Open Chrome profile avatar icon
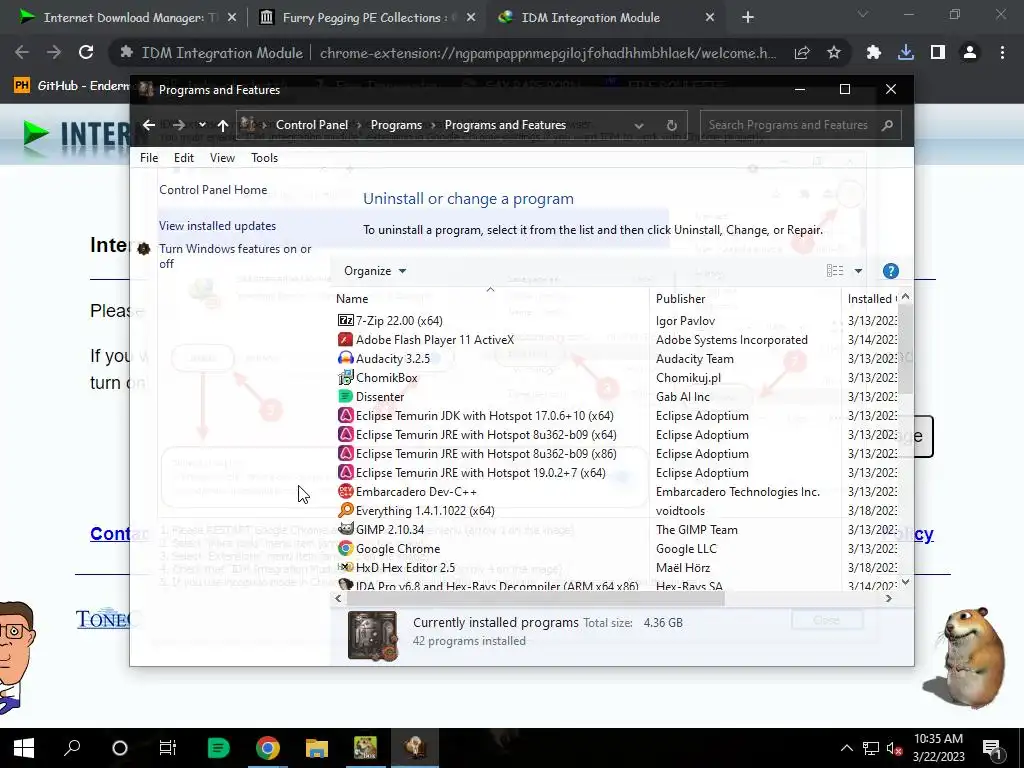 point(970,53)
